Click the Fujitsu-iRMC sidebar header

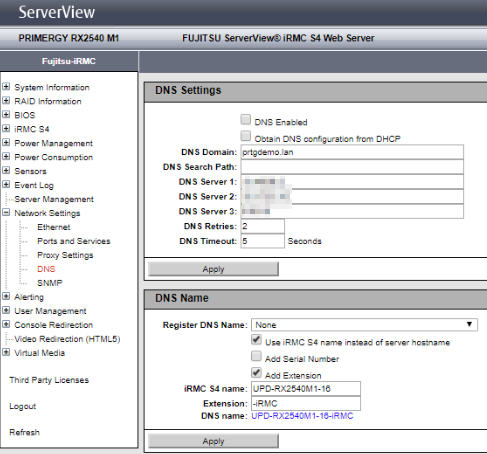pyautogui.click(x=69, y=61)
